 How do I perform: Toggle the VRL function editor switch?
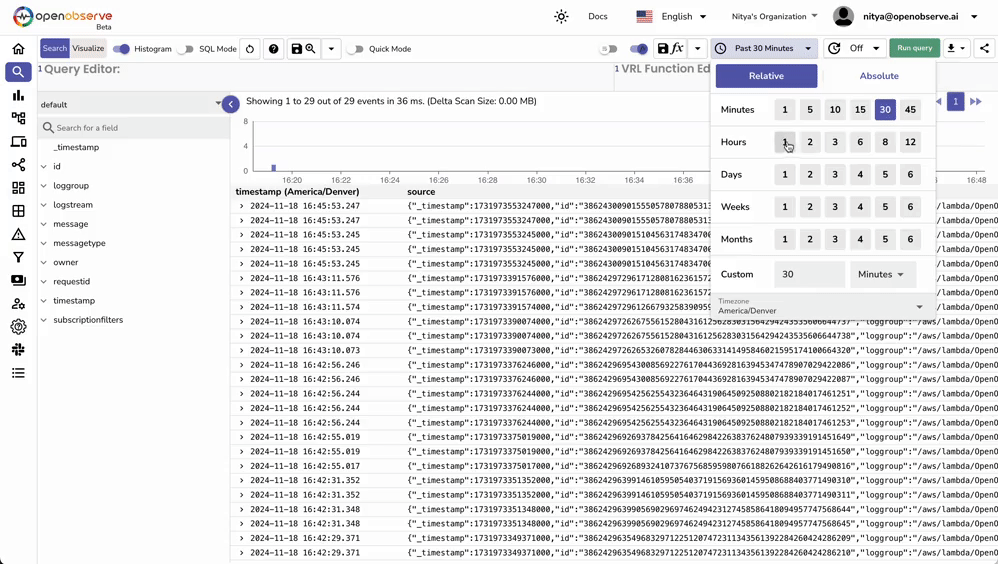tap(638, 48)
